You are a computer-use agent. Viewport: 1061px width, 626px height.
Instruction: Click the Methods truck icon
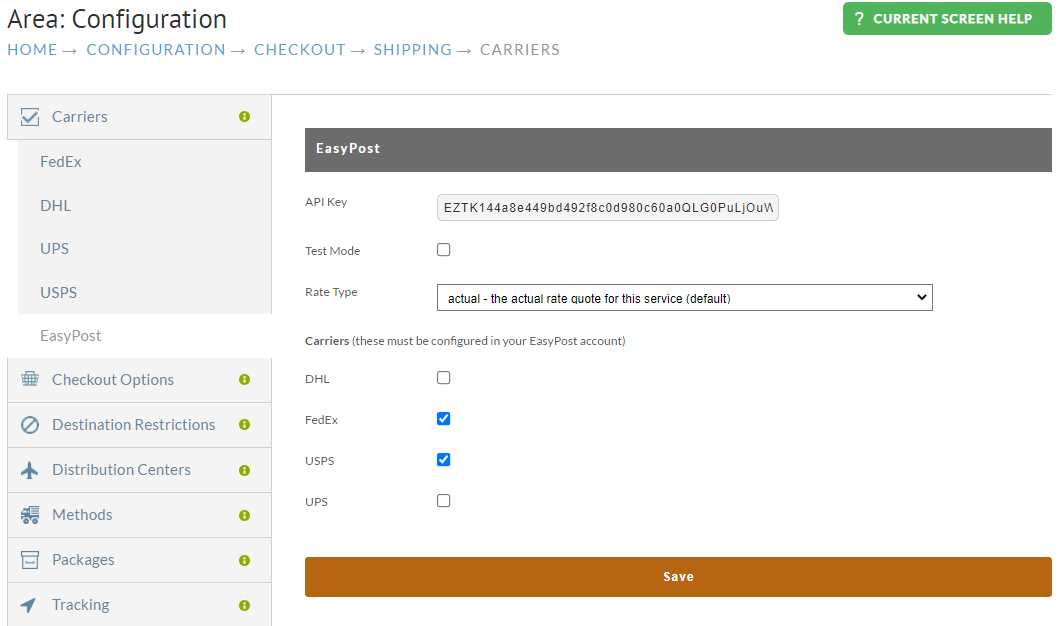point(30,515)
